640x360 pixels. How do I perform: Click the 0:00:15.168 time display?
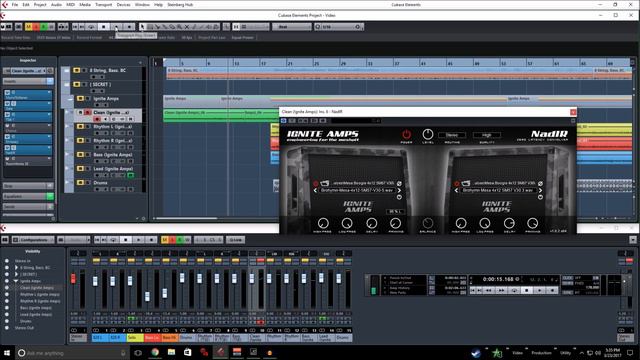pos(498,279)
